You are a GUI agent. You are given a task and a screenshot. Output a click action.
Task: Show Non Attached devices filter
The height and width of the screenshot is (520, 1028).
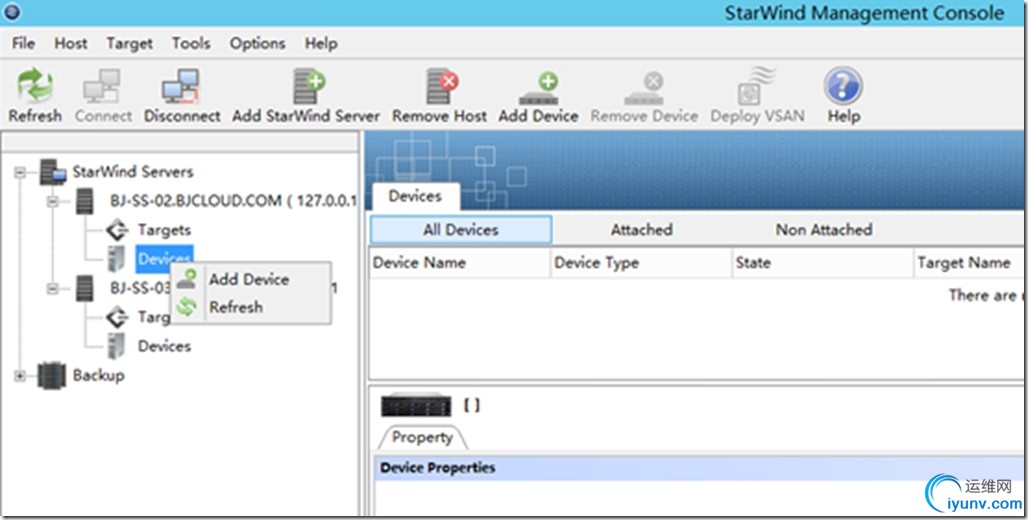click(824, 230)
